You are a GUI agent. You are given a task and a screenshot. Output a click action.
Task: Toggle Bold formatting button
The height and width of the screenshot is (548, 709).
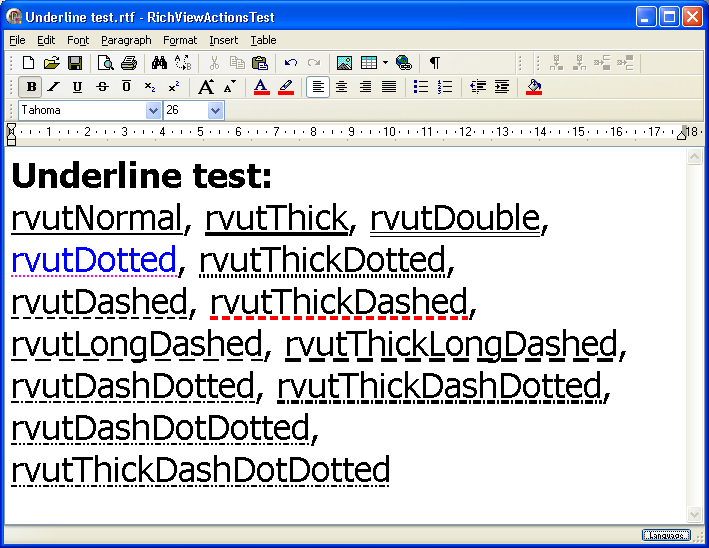tap(31, 87)
